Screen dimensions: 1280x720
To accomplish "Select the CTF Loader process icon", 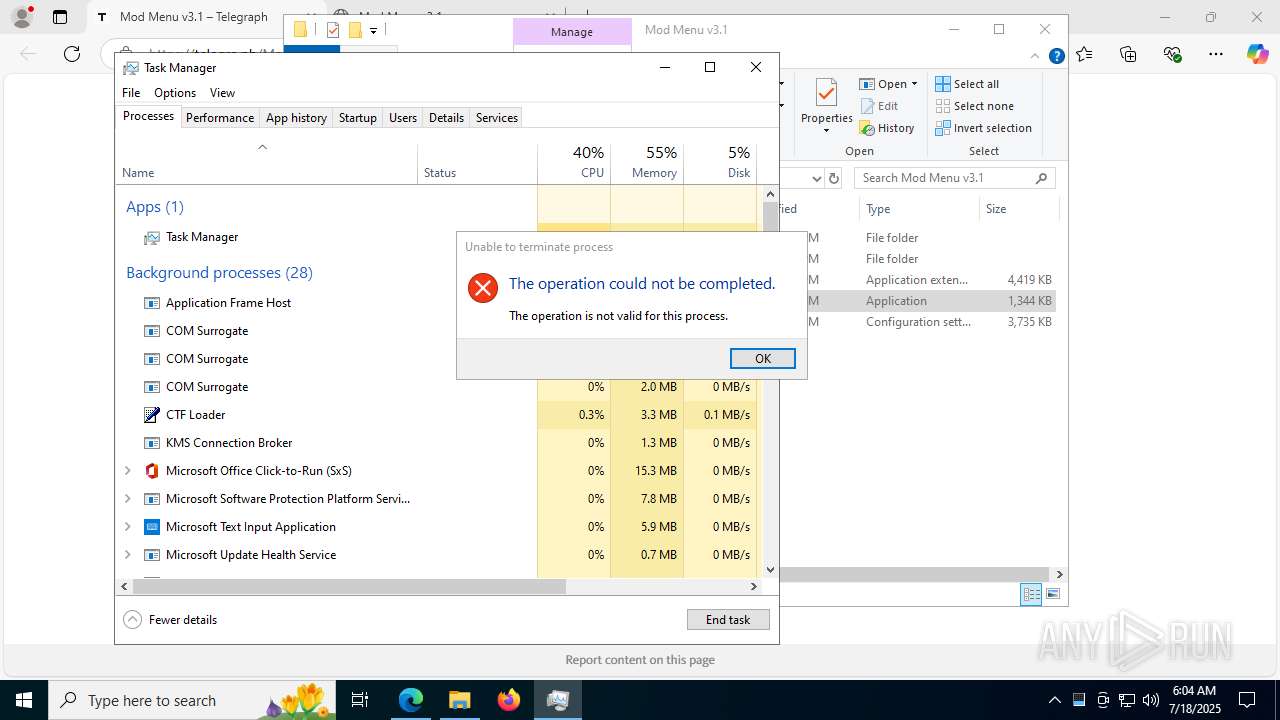I will click(152, 415).
